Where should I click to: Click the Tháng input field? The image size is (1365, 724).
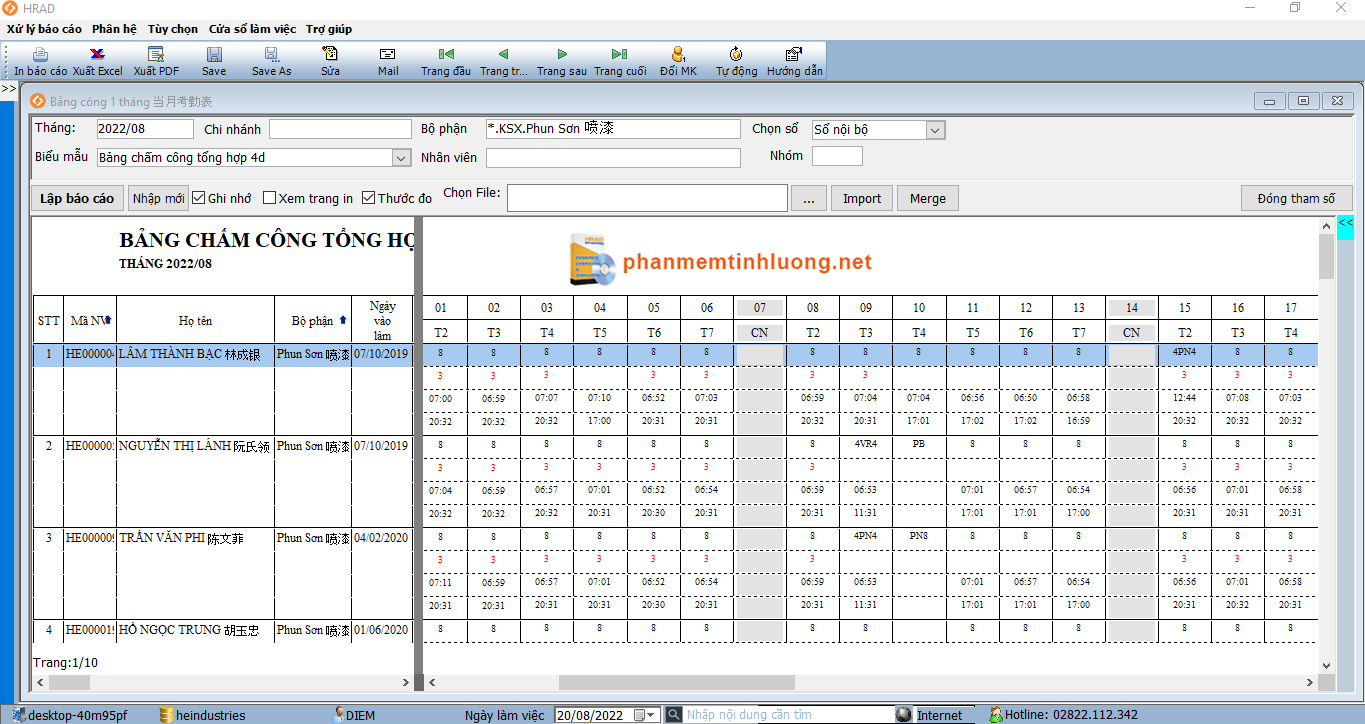[x=145, y=129]
